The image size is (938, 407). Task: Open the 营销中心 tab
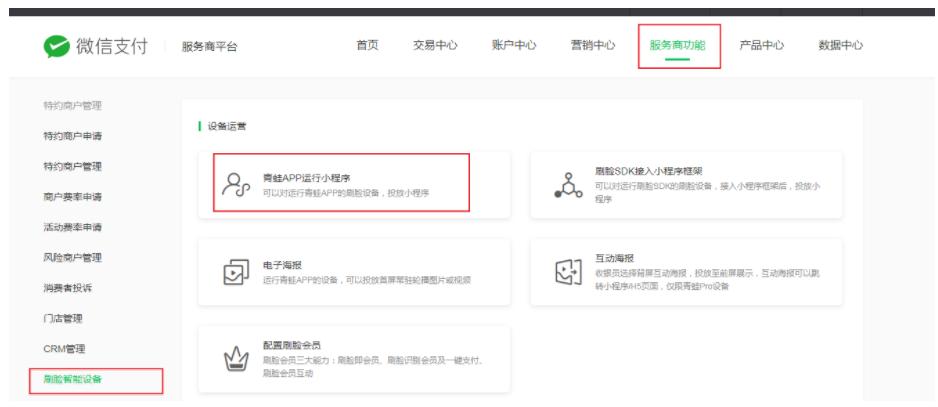point(593,45)
